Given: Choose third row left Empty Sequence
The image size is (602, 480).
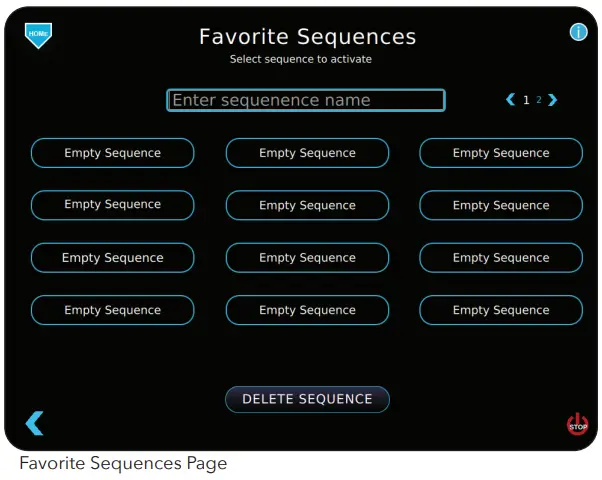Looking at the screenshot, I should point(112,258).
